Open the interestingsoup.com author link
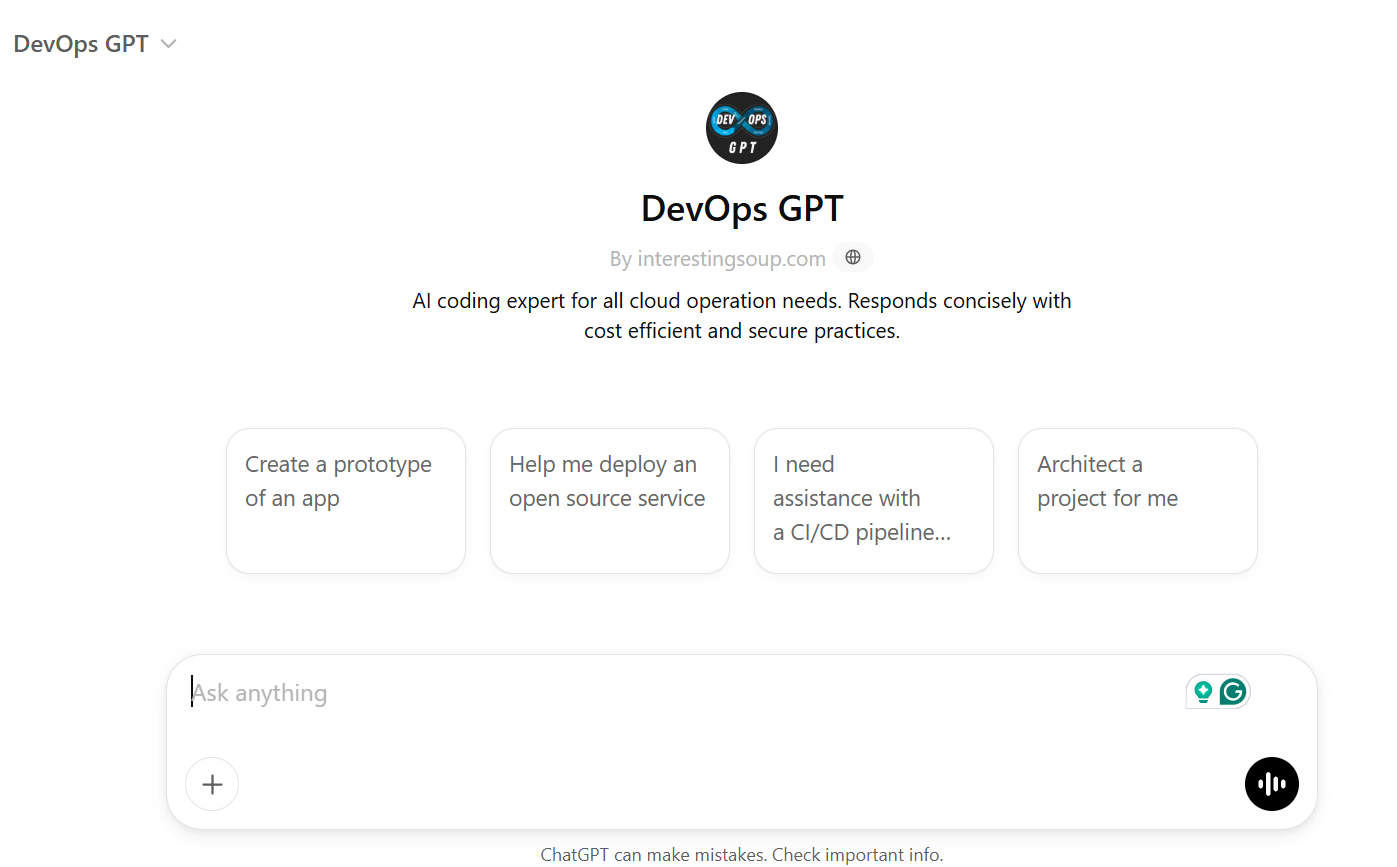Viewport: 1397px width, 867px height. 732,259
